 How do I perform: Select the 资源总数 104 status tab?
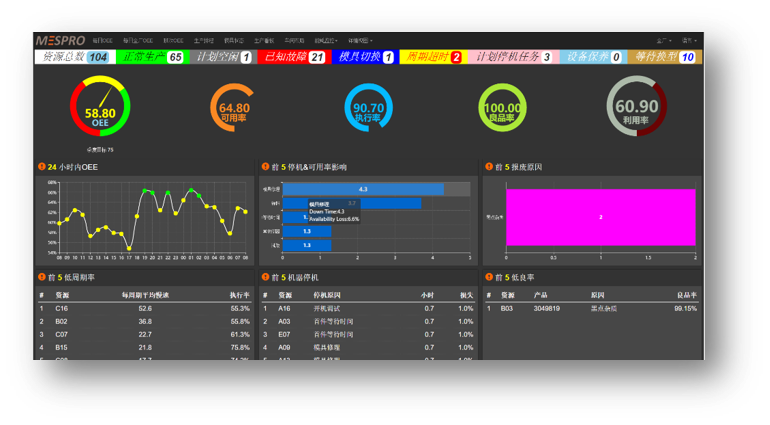click(x=73, y=57)
